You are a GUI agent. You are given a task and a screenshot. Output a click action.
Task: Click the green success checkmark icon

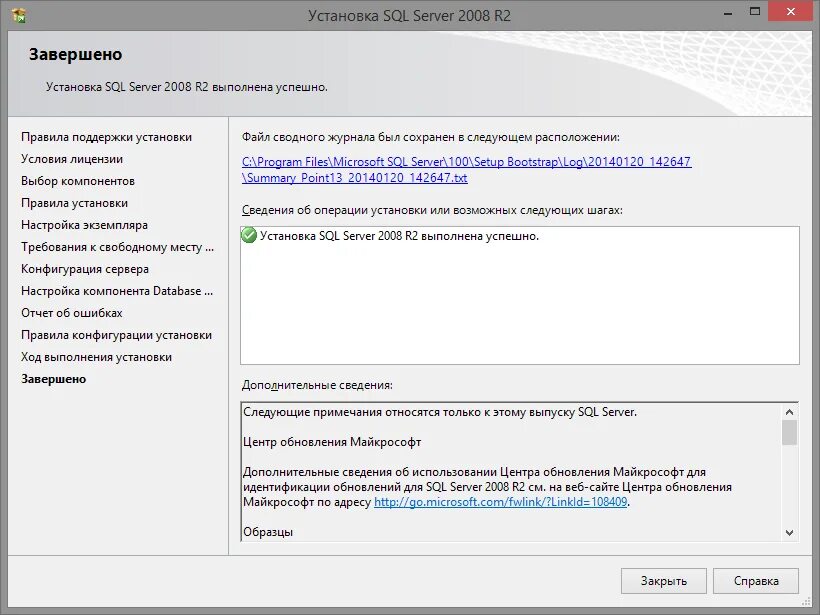click(x=249, y=235)
